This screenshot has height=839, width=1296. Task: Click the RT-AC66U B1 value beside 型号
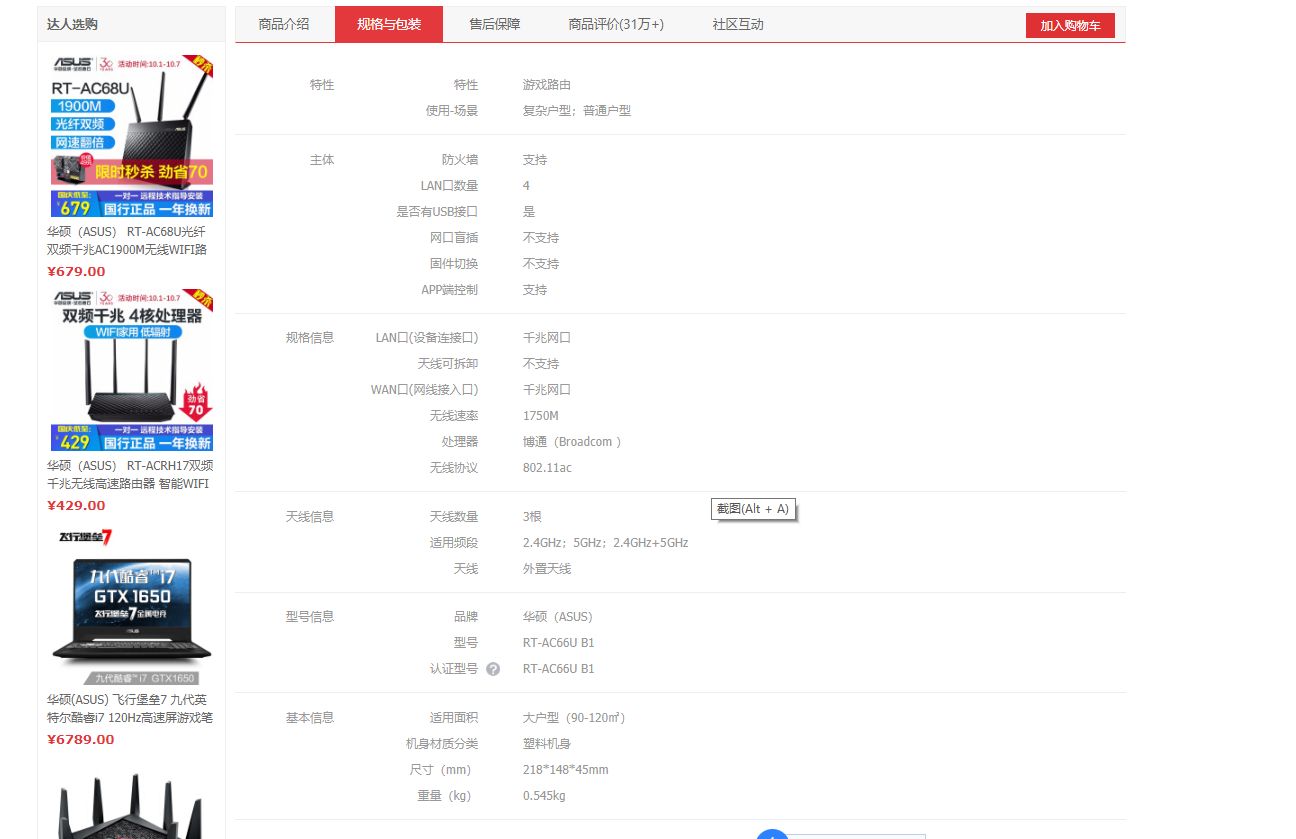click(559, 643)
